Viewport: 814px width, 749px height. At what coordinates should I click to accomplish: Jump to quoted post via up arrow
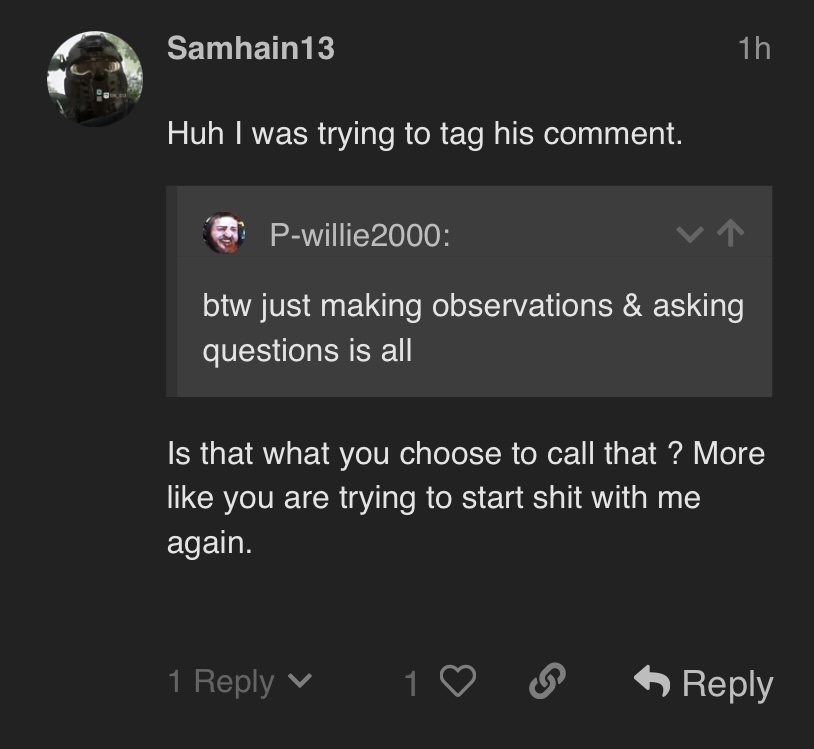732,234
